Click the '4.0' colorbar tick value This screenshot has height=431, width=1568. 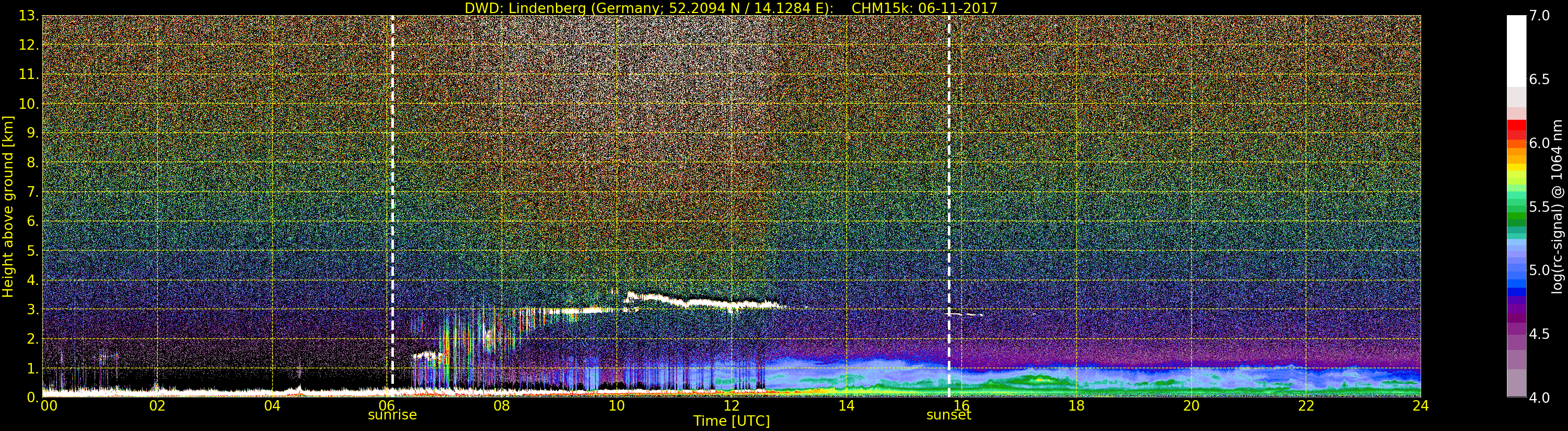tap(1539, 398)
